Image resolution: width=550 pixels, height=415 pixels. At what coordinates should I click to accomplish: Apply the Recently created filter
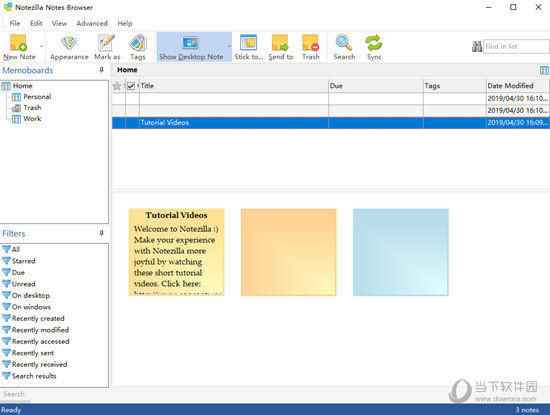[38, 319]
